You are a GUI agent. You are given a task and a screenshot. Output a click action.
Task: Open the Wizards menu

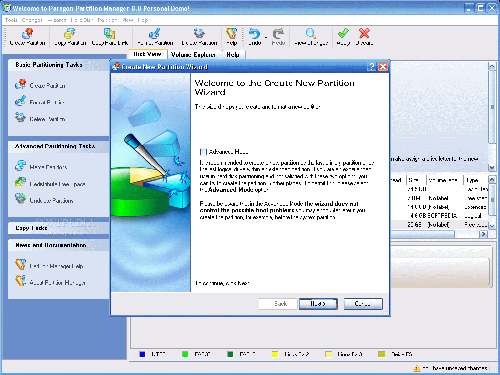[x=57, y=20]
